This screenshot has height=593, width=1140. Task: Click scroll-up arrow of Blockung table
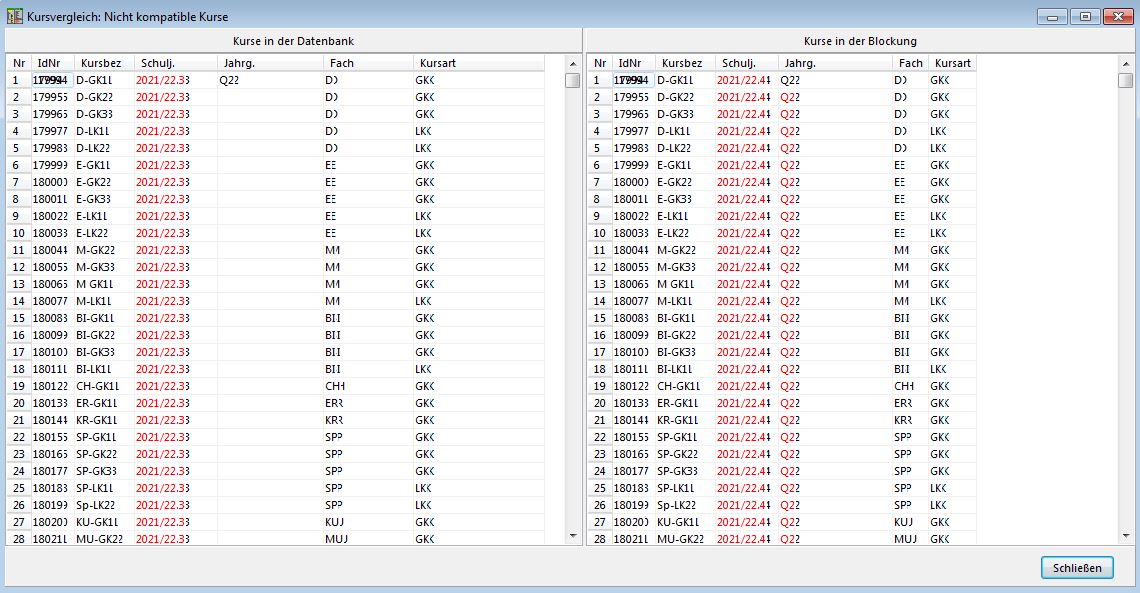pyautogui.click(x=1125, y=64)
